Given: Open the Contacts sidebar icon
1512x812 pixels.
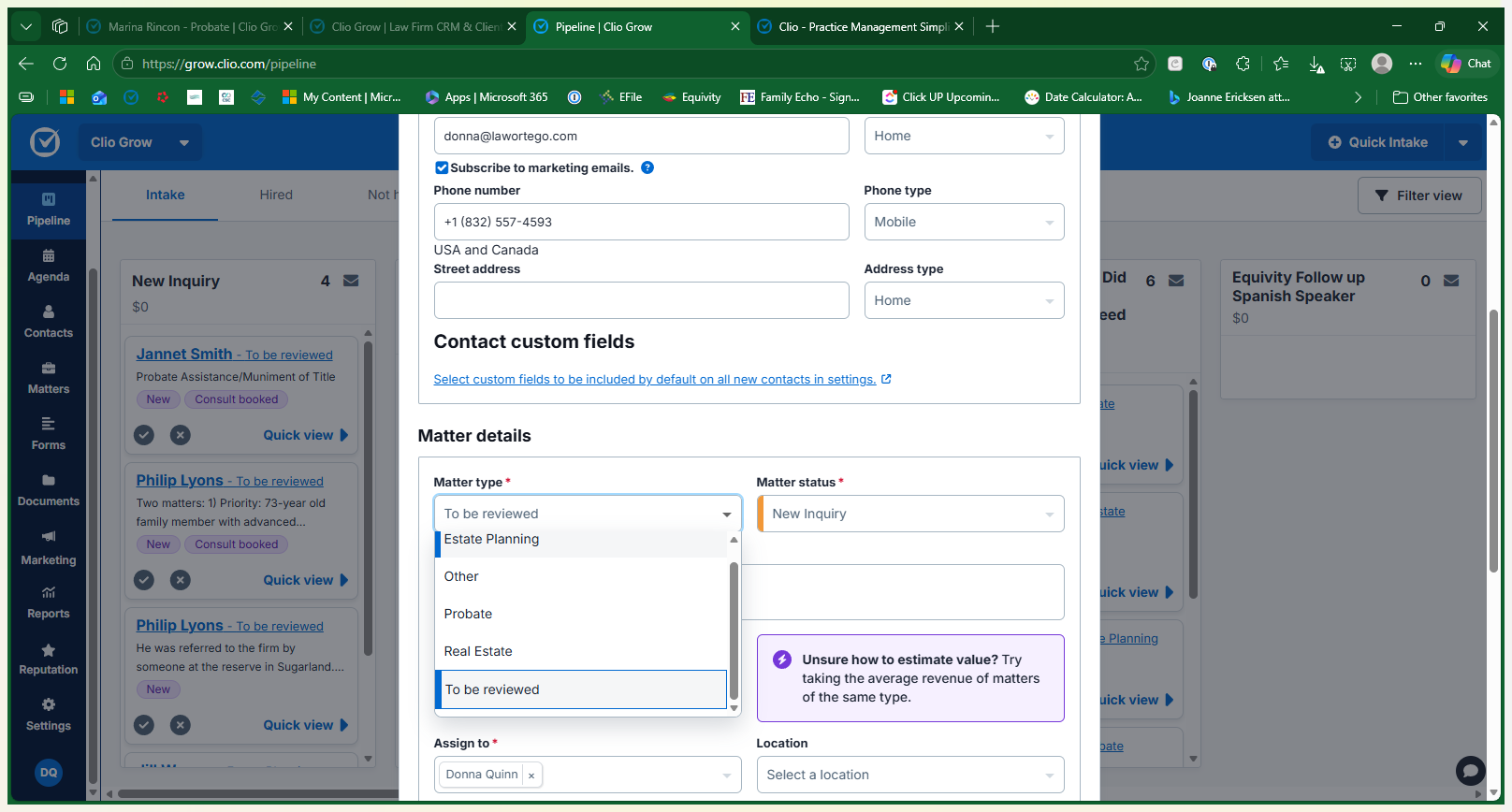Looking at the screenshot, I should tap(49, 312).
